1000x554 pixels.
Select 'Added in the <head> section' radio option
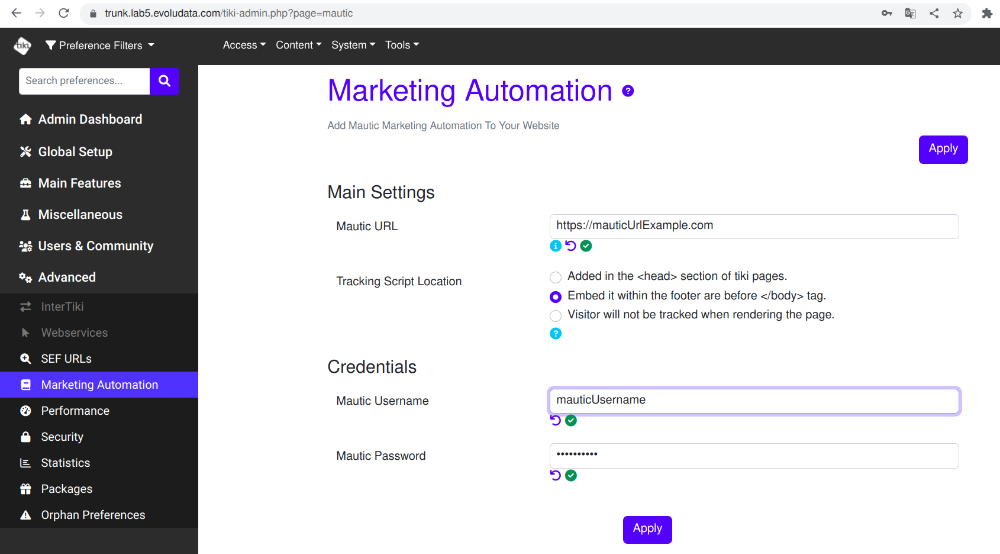click(555, 277)
